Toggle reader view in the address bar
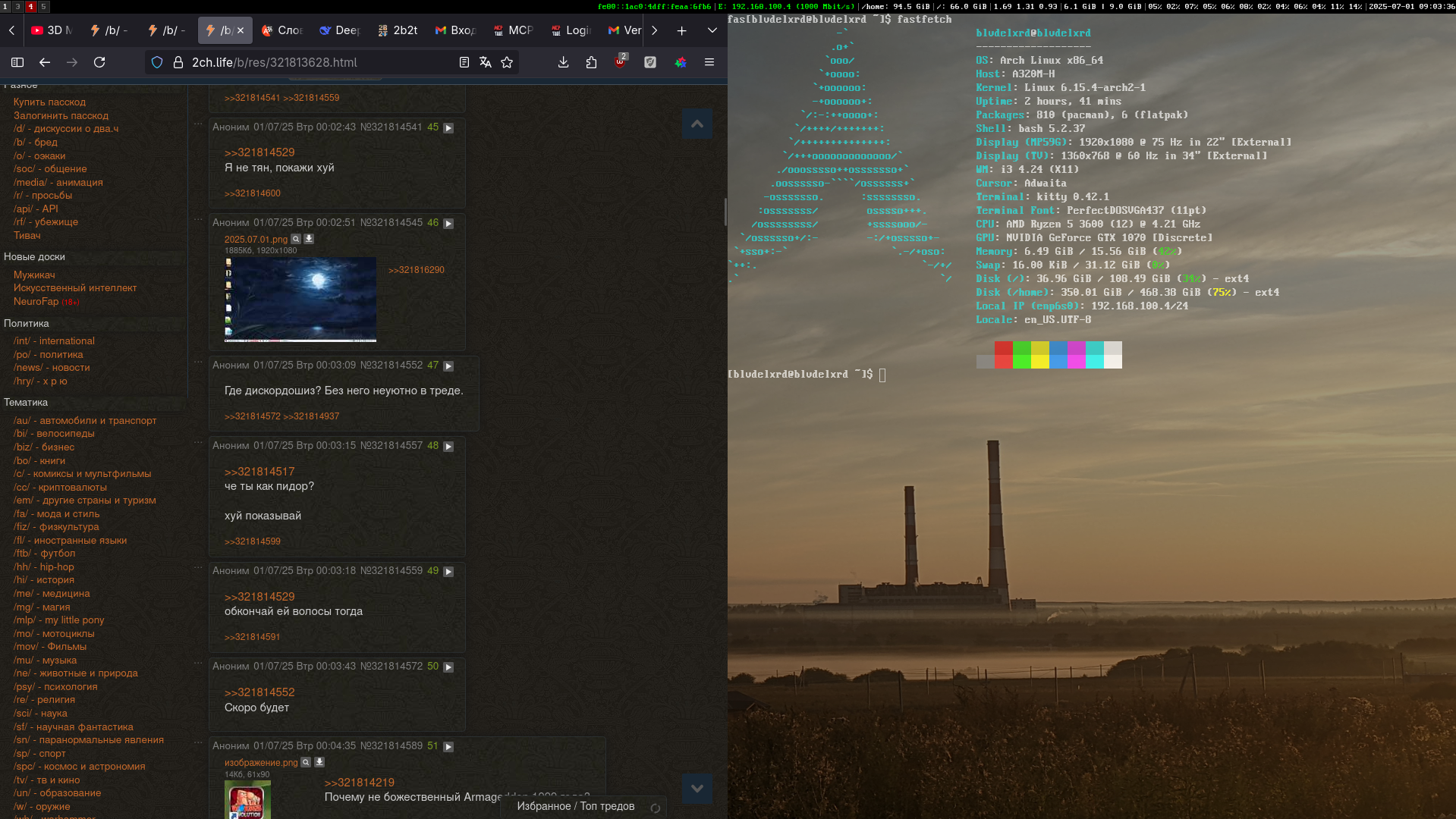 (x=464, y=63)
